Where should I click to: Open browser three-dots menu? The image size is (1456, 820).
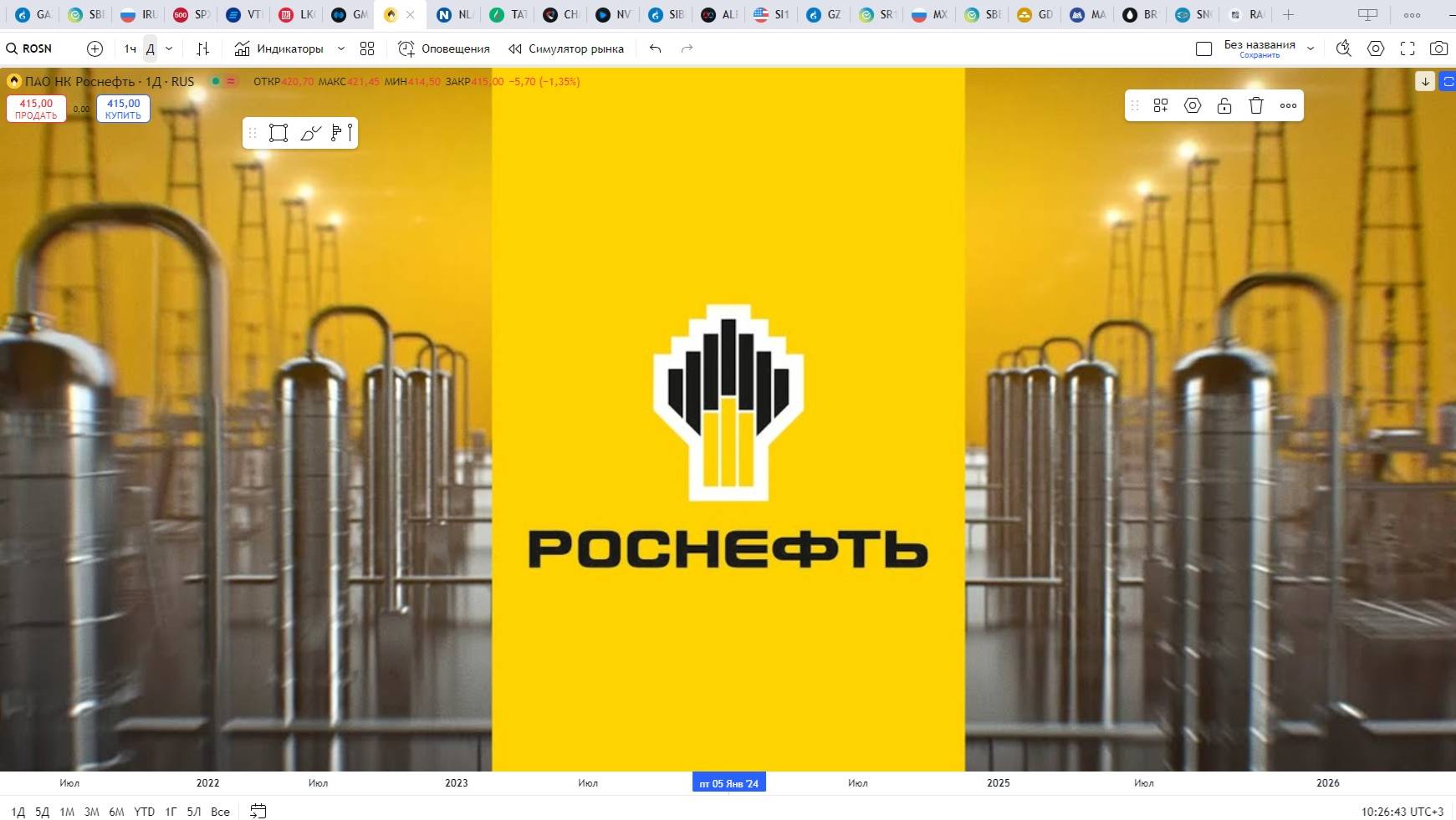(1412, 14)
